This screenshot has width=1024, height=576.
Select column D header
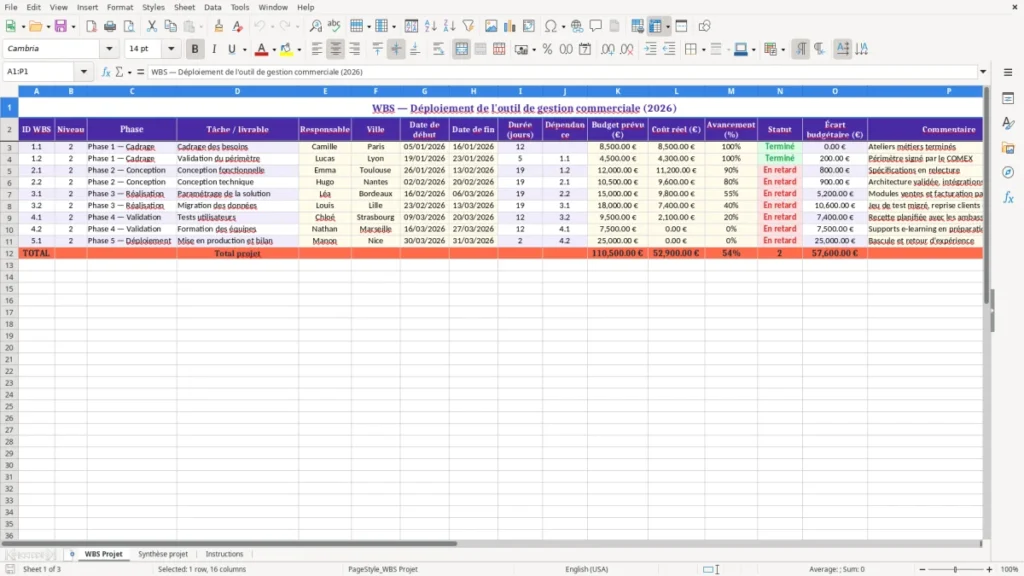tap(237, 91)
